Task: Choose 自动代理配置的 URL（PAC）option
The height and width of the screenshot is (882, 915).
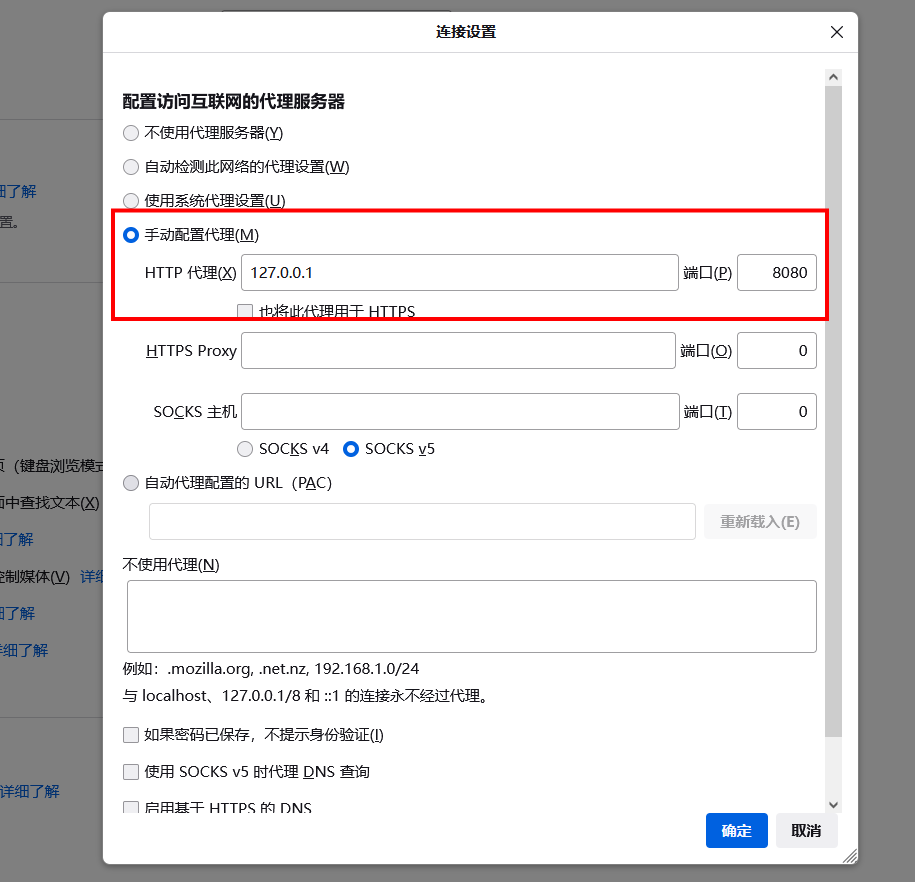Action: pos(131,482)
